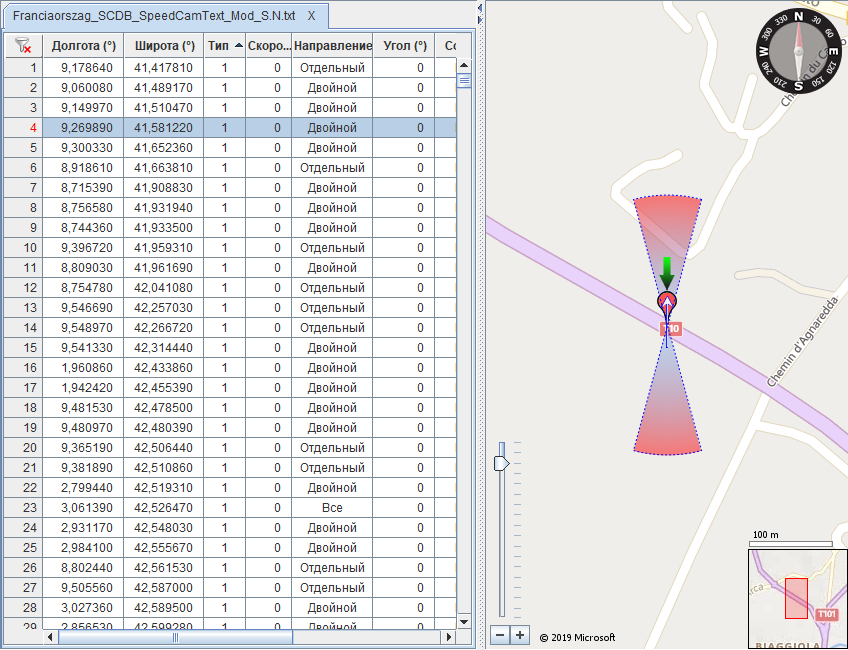Image resolution: width=848 pixels, height=650 pixels.
Task: Close the Franciaorszag file tab with X
Action: (x=312, y=16)
